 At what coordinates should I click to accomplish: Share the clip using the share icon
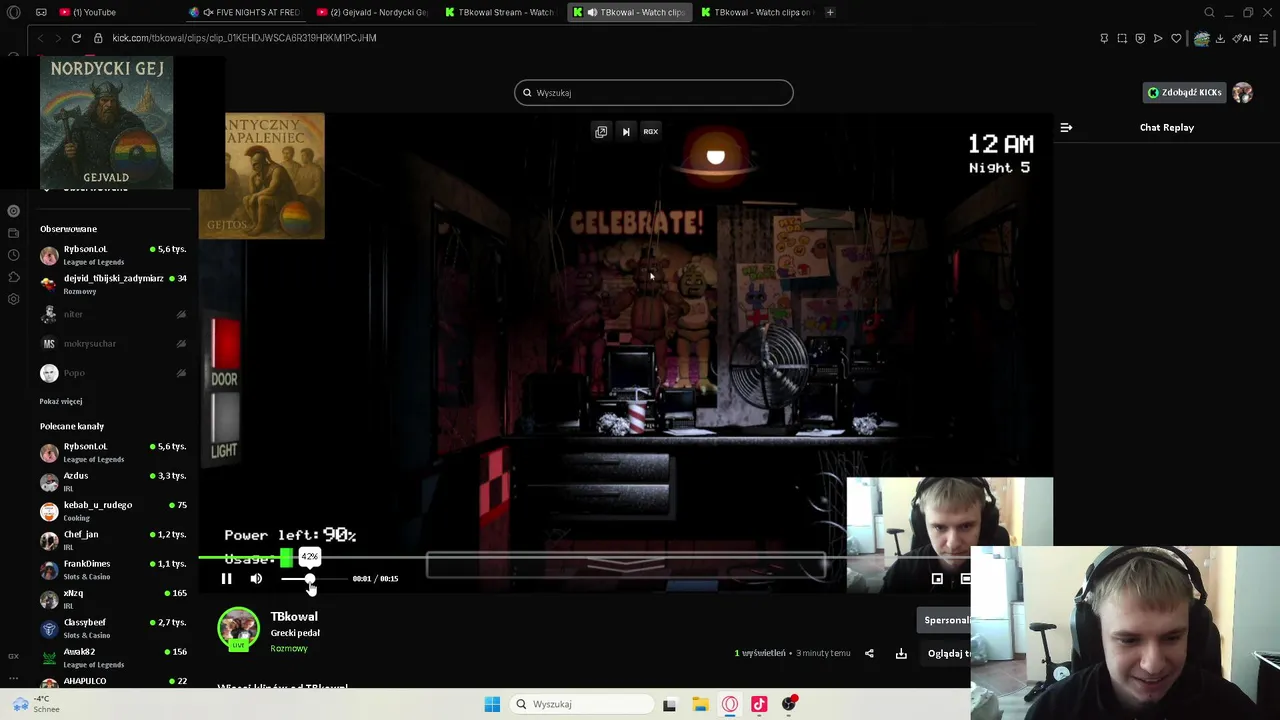click(869, 654)
